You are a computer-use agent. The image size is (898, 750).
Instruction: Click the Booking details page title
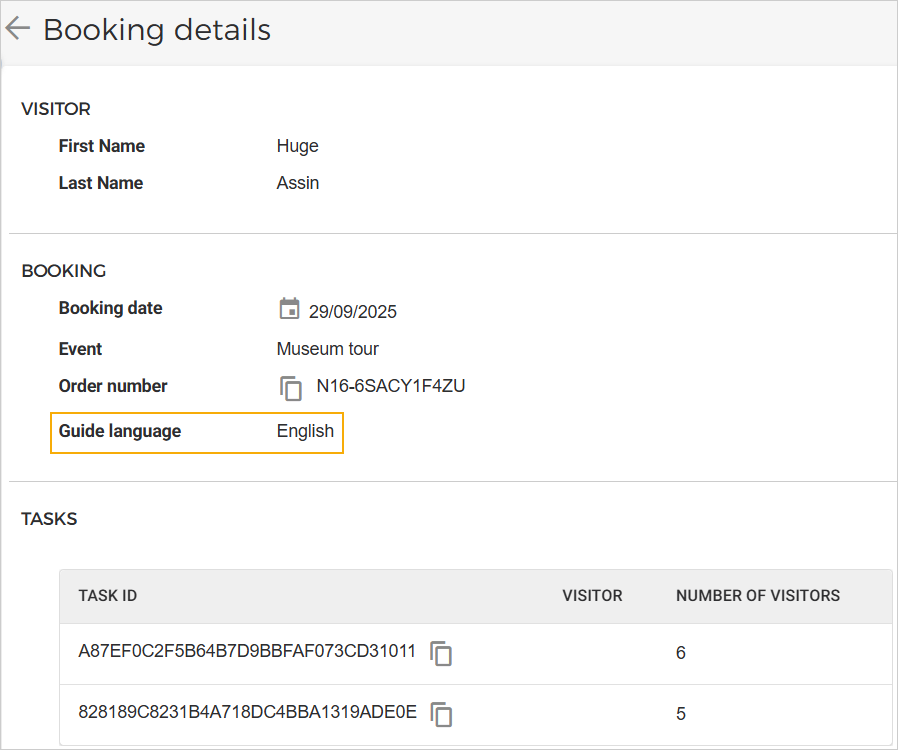(x=157, y=30)
